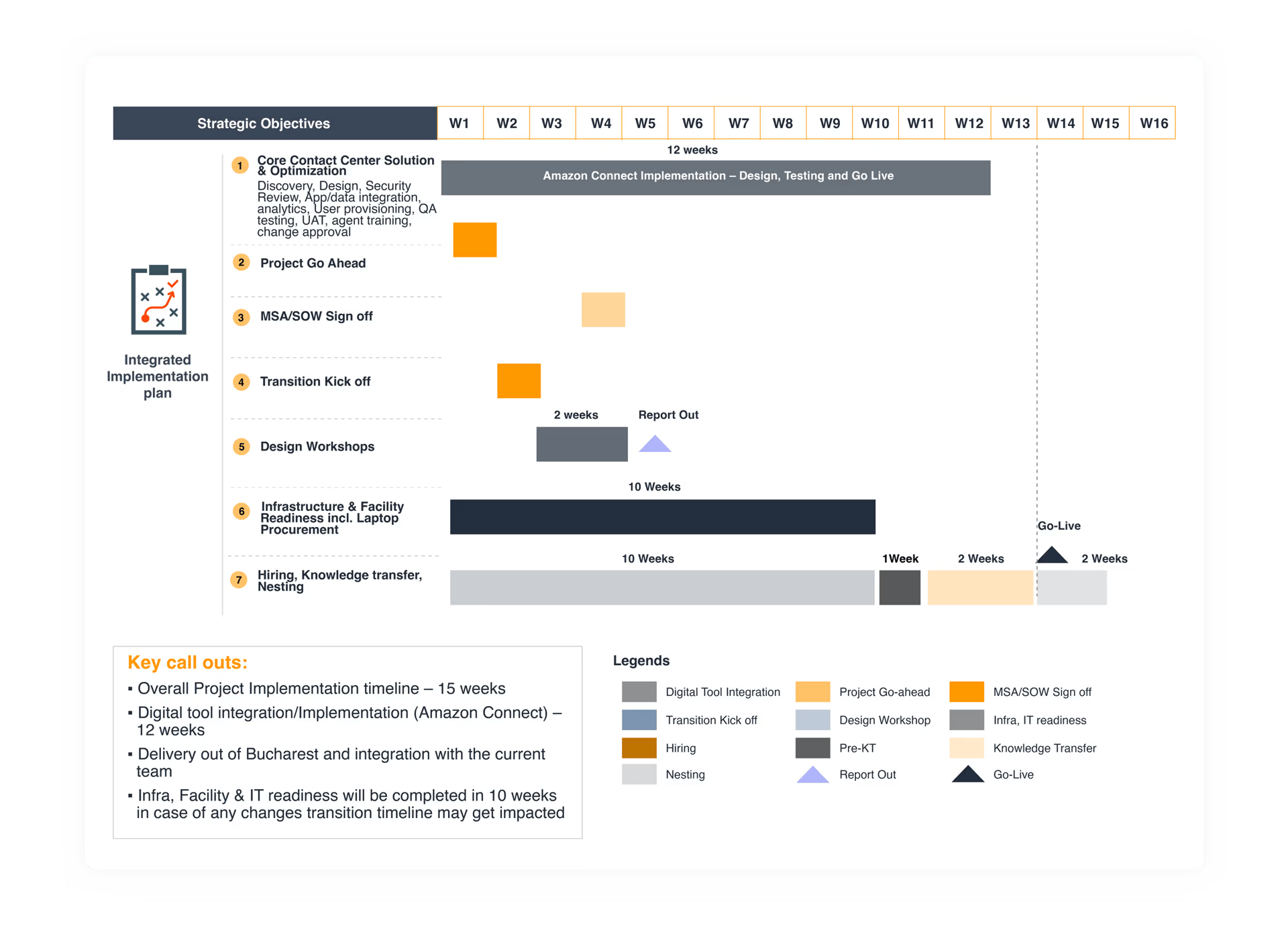This screenshot has height=936, width=1288.
Task: Click the Project Go-ahead legend swatch
Action: (812, 691)
